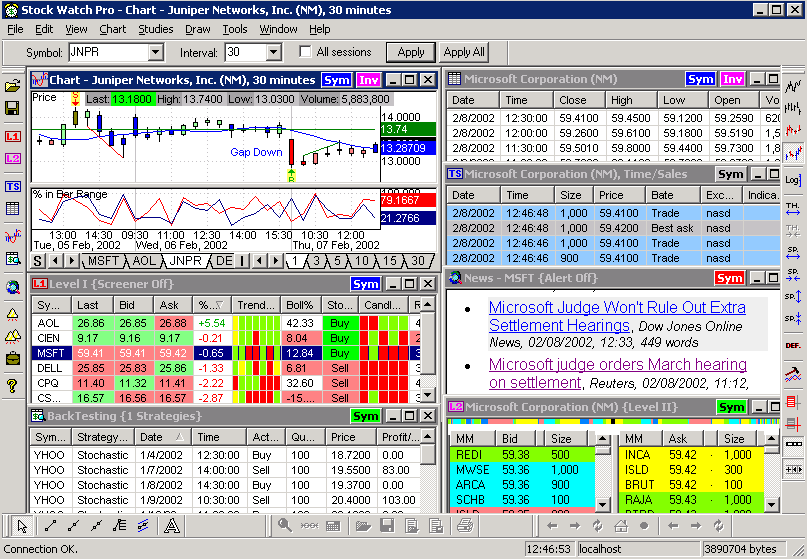Expand the Interval dropdown list
The height and width of the screenshot is (559, 807).
tap(273, 52)
